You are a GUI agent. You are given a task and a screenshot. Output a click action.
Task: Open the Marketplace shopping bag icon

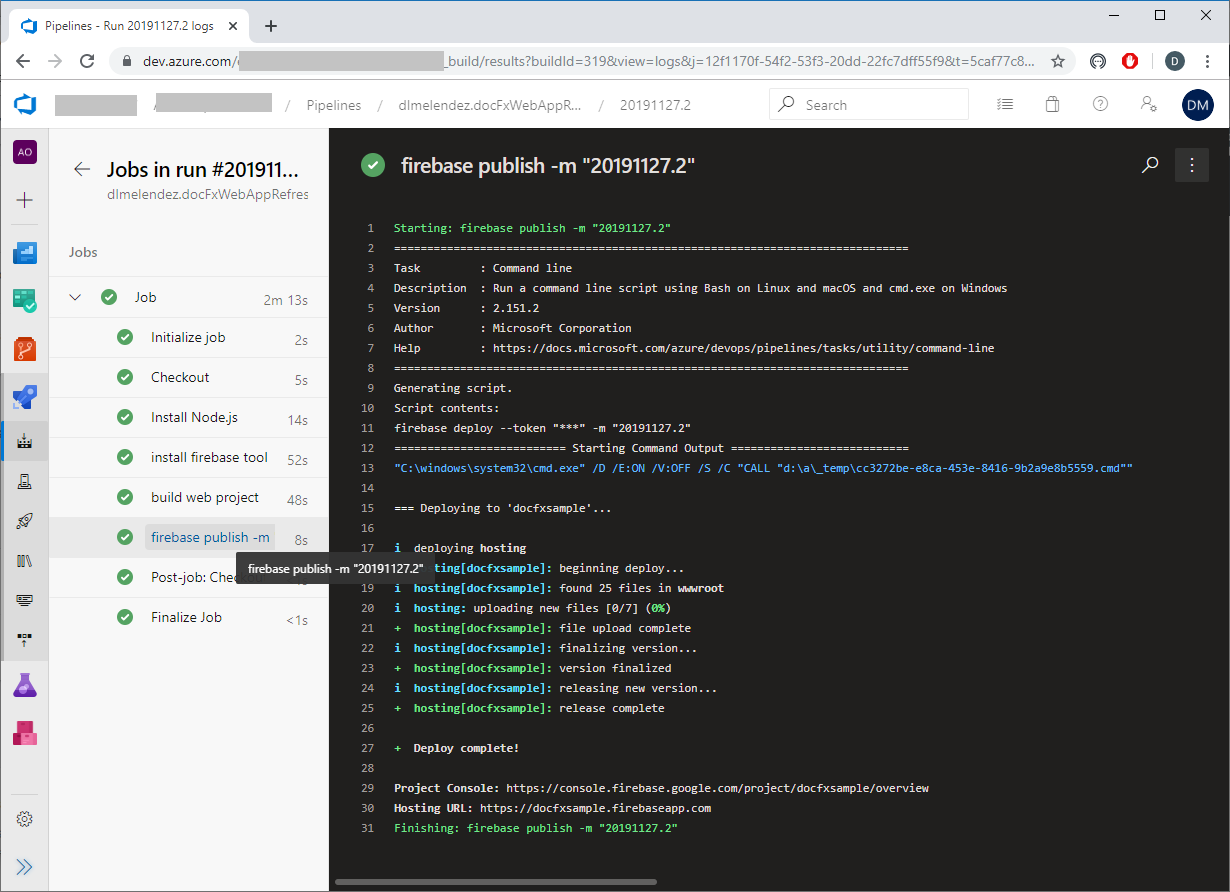(1052, 104)
